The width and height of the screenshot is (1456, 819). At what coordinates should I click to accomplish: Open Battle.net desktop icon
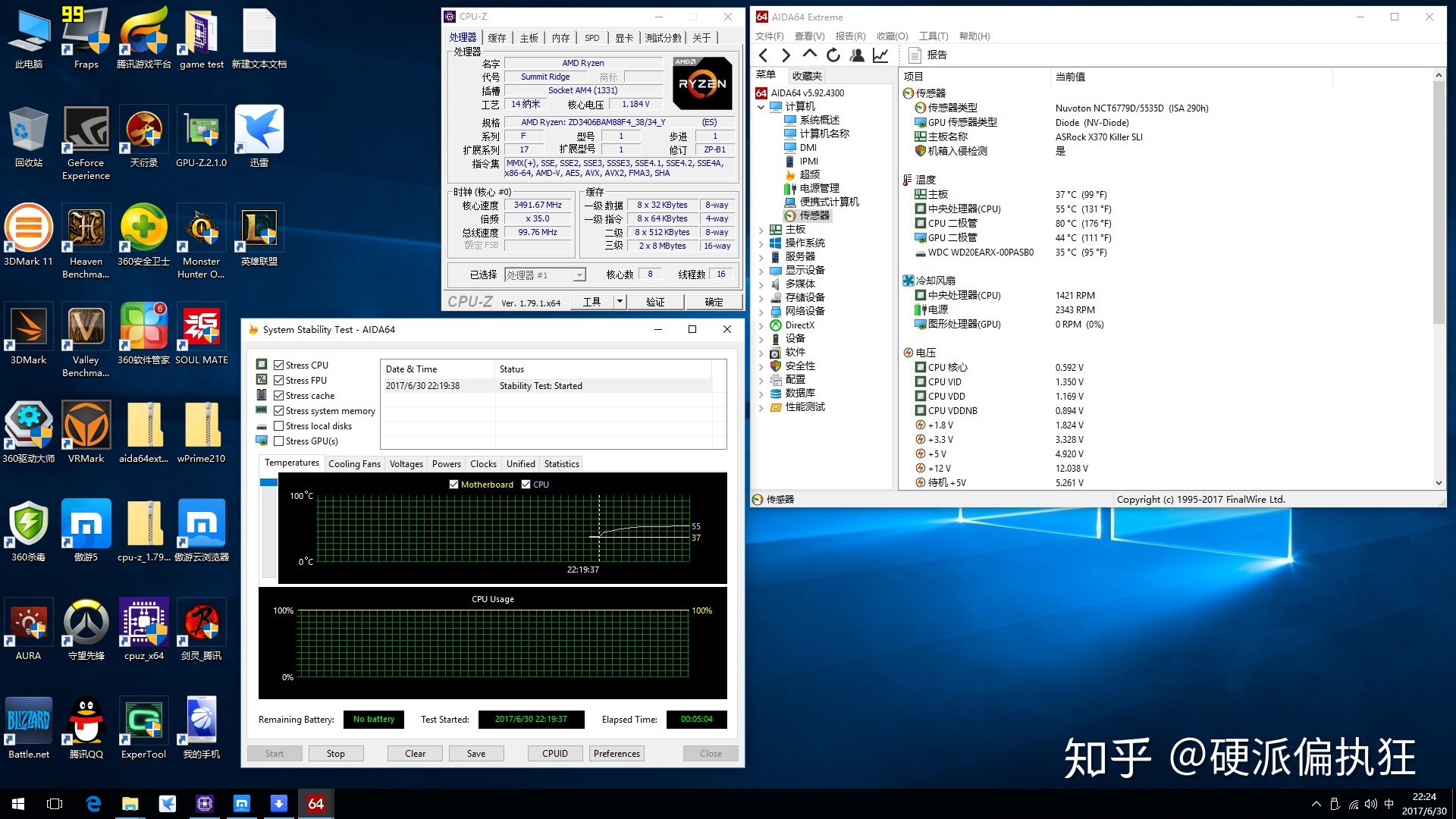click(x=28, y=728)
